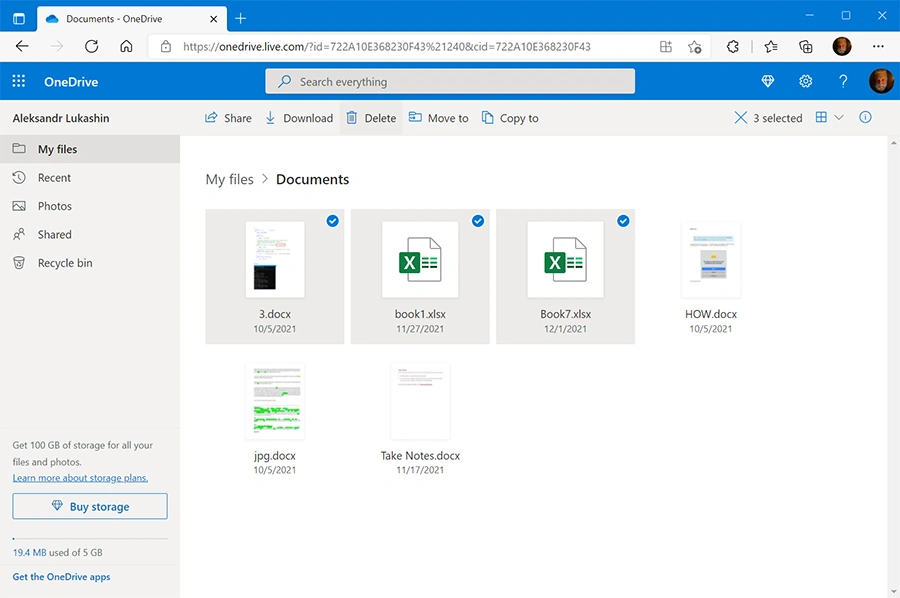Open the Book7.xlsx Excel icon
The height and width of the screenshot is (598, 900).
(x=565, y=259)
